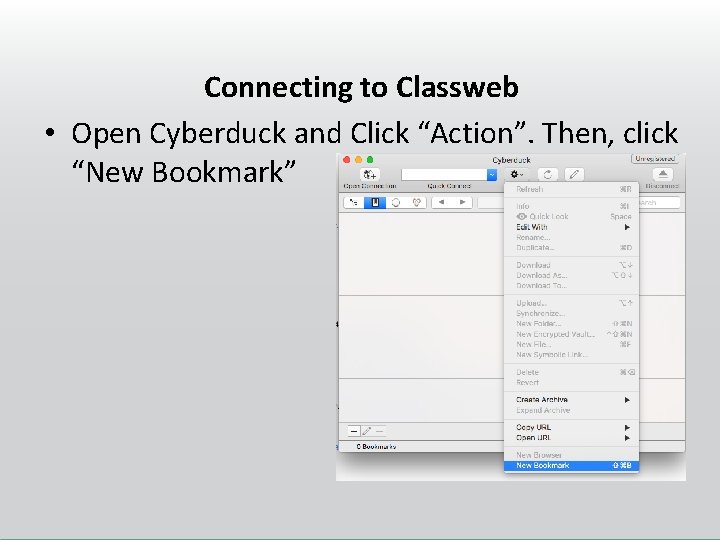Click the edit bookmark pencil at bottom

coord(366,431)
